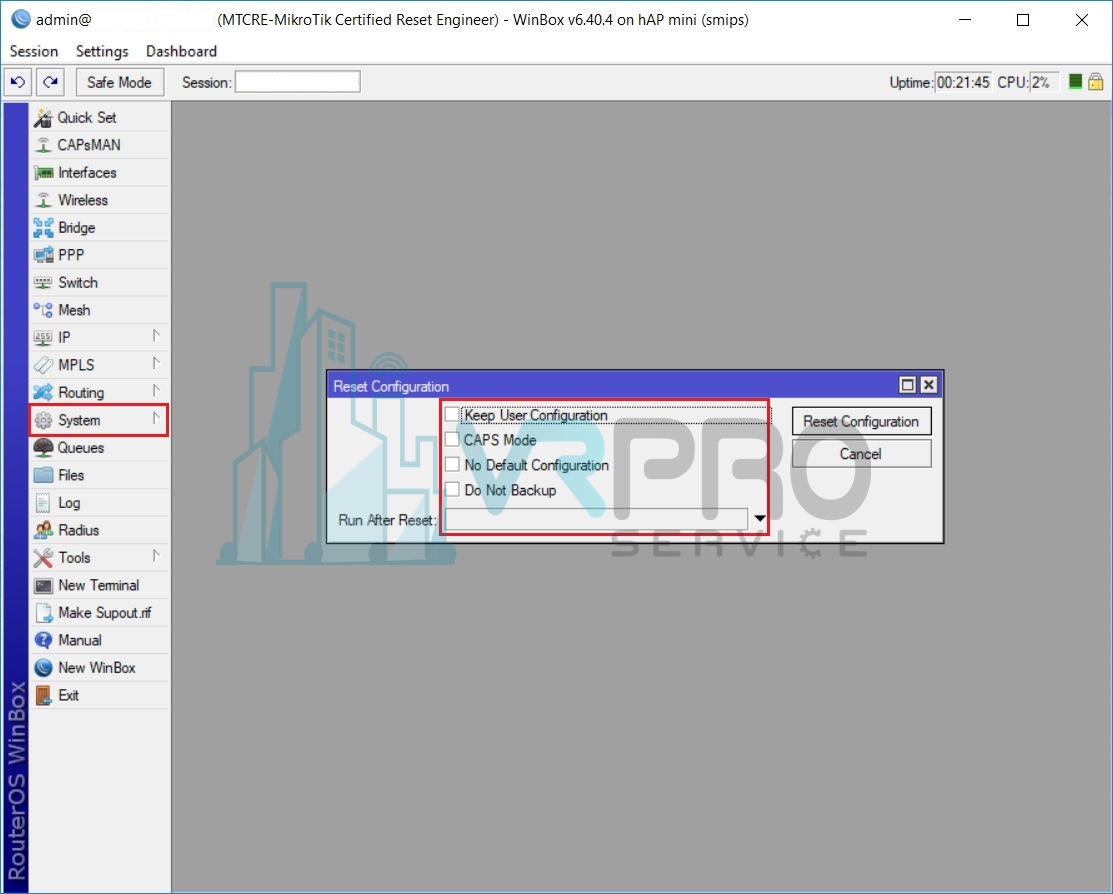Click the Reset Configuration button
Viewport: 1113px width, 894px height.
[x=861, y=421]
